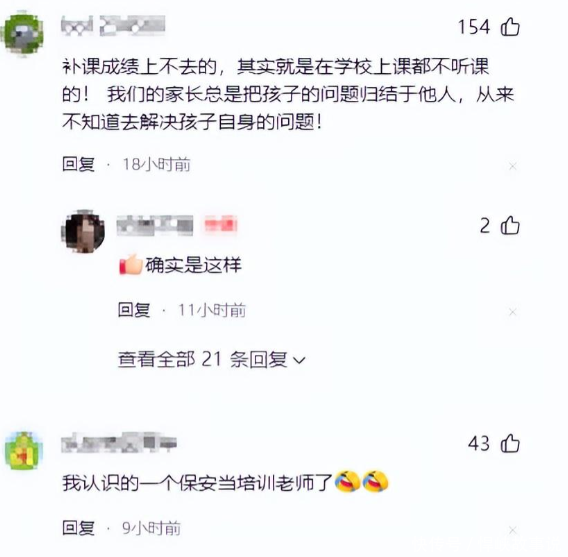Like the comment with 43 likes
Viewport: 568px width, 557px height.
click(510, 443)
